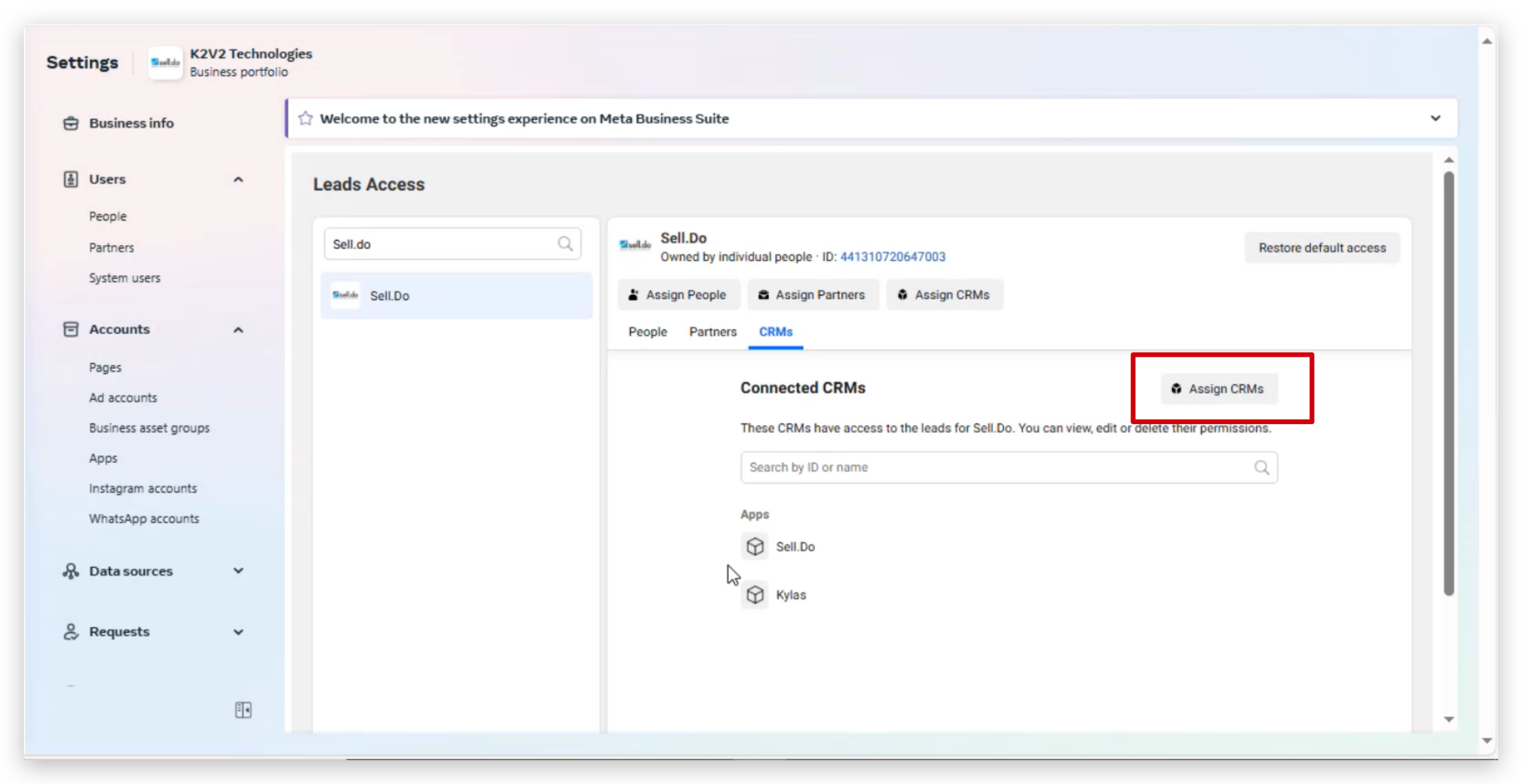Click the sidebar collapse panel icon
The height and width of the screenshot is (784, 1522).
pyautogui.click(x=243, y=709)
